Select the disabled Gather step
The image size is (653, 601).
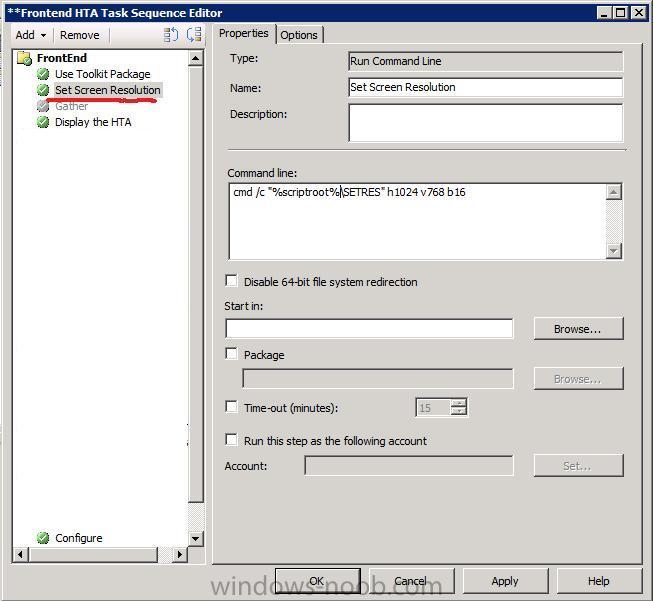click(71, 106)
